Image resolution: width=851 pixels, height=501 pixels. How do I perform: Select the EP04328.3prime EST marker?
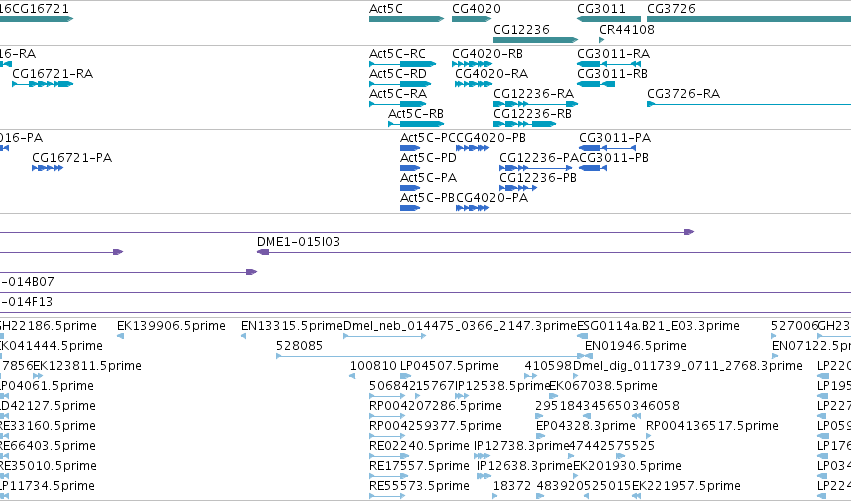point(540,436)
